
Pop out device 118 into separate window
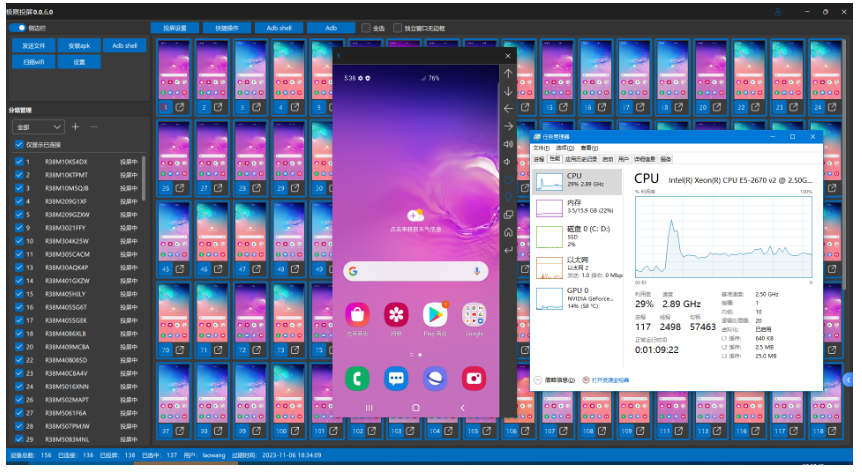point(832,431)
